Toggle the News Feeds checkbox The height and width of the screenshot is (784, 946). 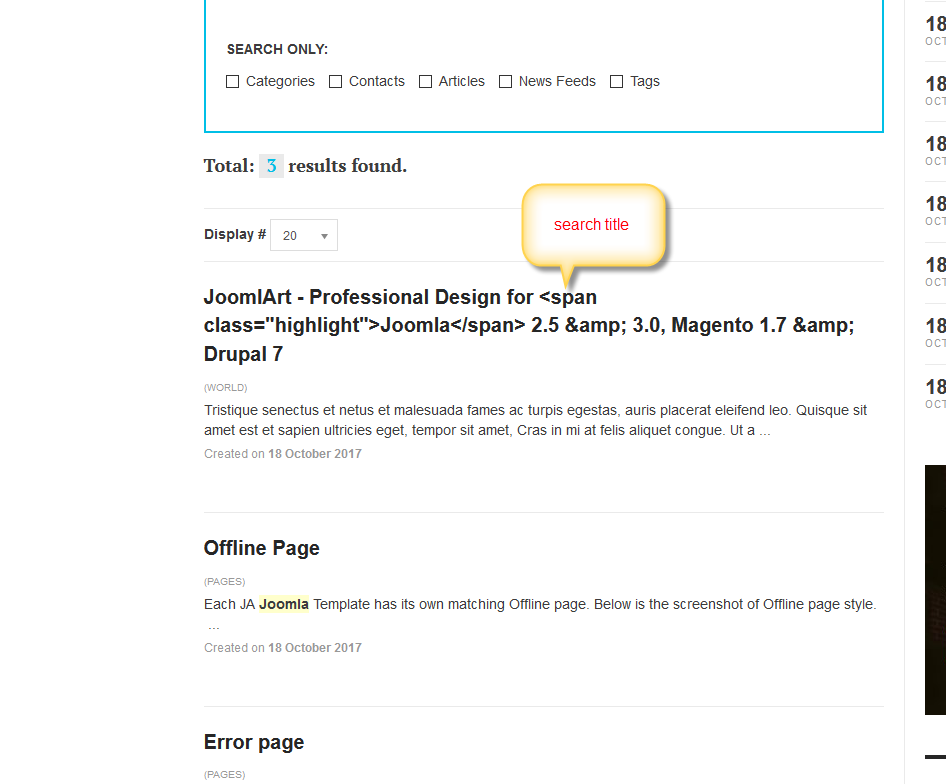pyautogui.click(x=506, y=82)
